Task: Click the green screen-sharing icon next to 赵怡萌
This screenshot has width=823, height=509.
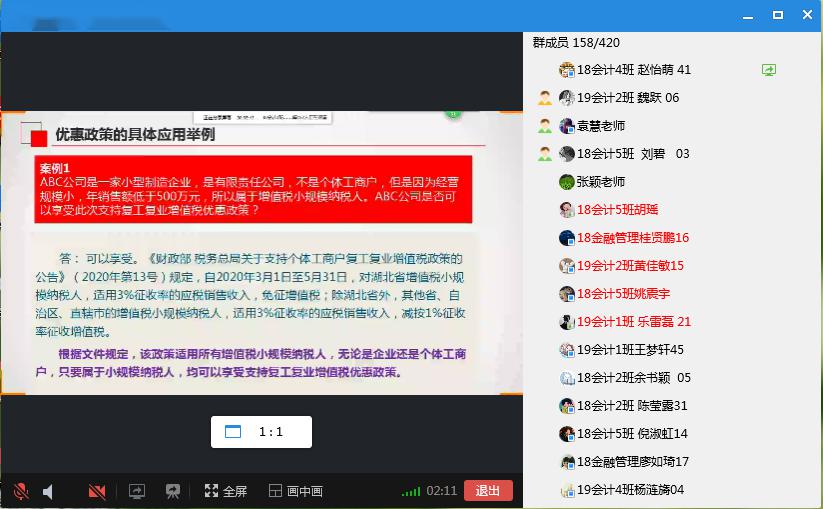Action: pyautogui.click(x=768, y=70)
